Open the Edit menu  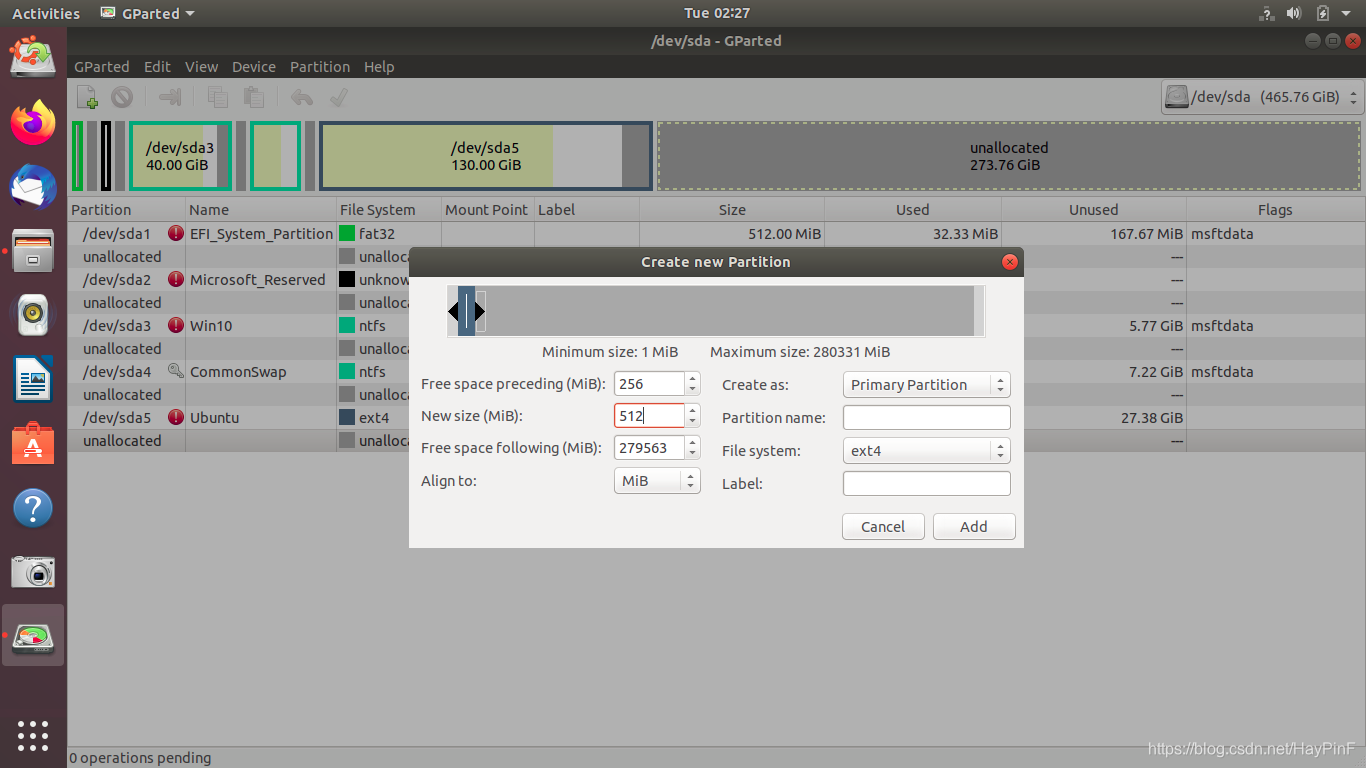click(157, 67)
